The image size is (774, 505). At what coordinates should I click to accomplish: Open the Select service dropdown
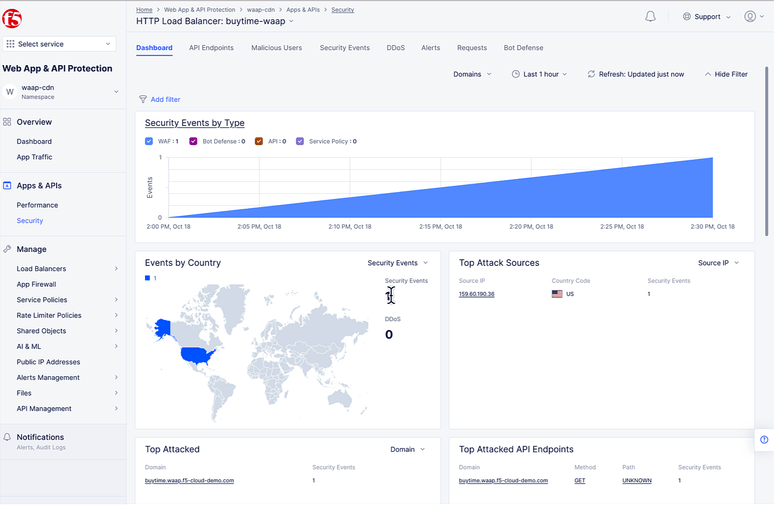[59, 44]
